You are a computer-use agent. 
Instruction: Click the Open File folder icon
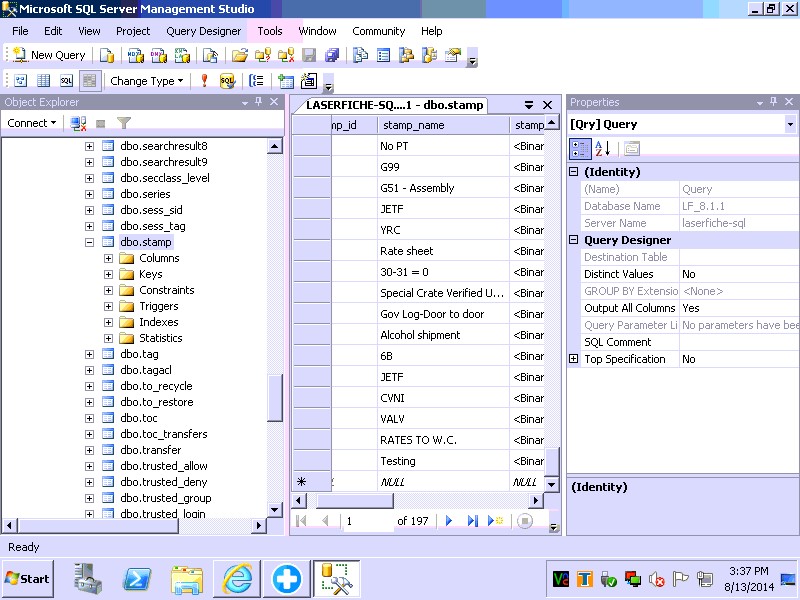pyautogui.click(x=240, y=55)
